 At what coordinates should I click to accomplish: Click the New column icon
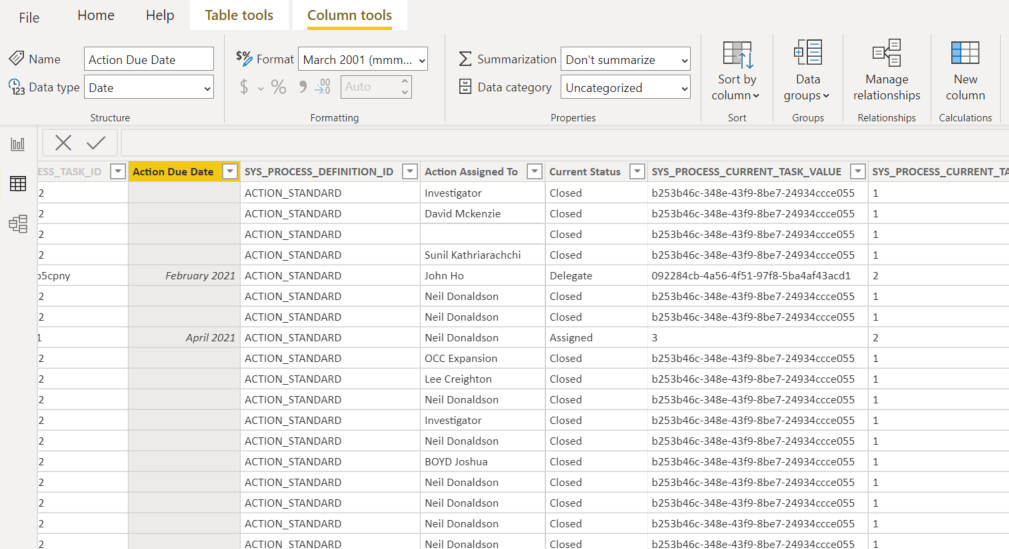(965, 53)
